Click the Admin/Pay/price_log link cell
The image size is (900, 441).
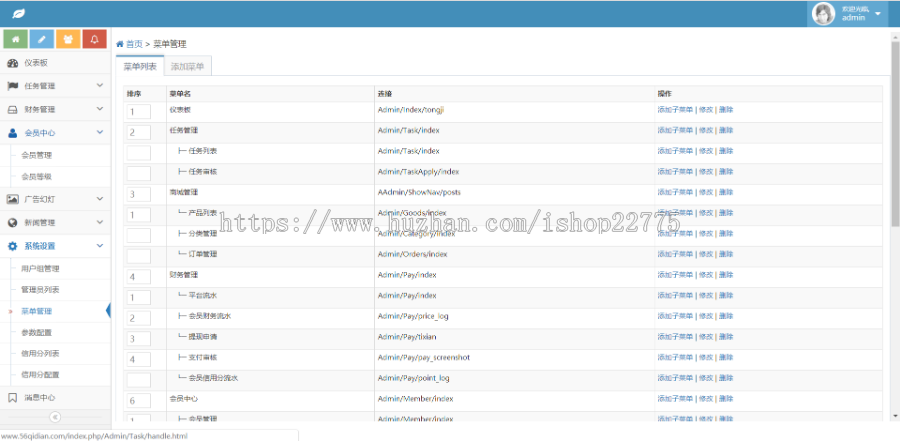tap(413, 316)
